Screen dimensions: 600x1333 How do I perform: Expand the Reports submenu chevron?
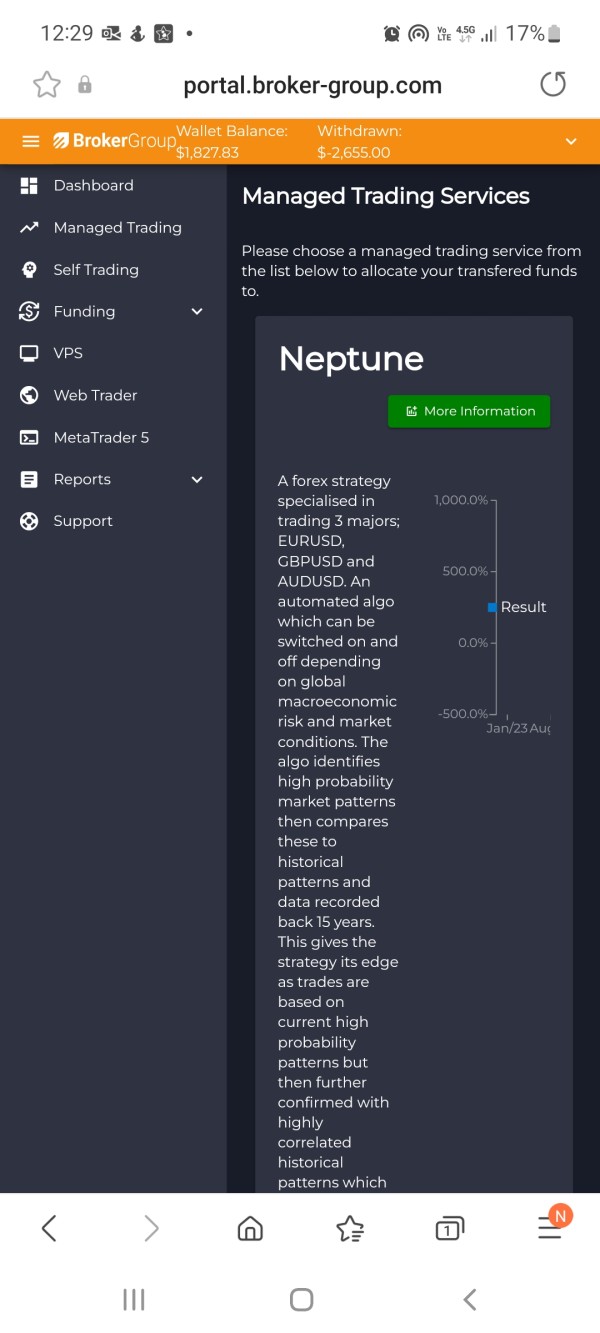[197, 480]
